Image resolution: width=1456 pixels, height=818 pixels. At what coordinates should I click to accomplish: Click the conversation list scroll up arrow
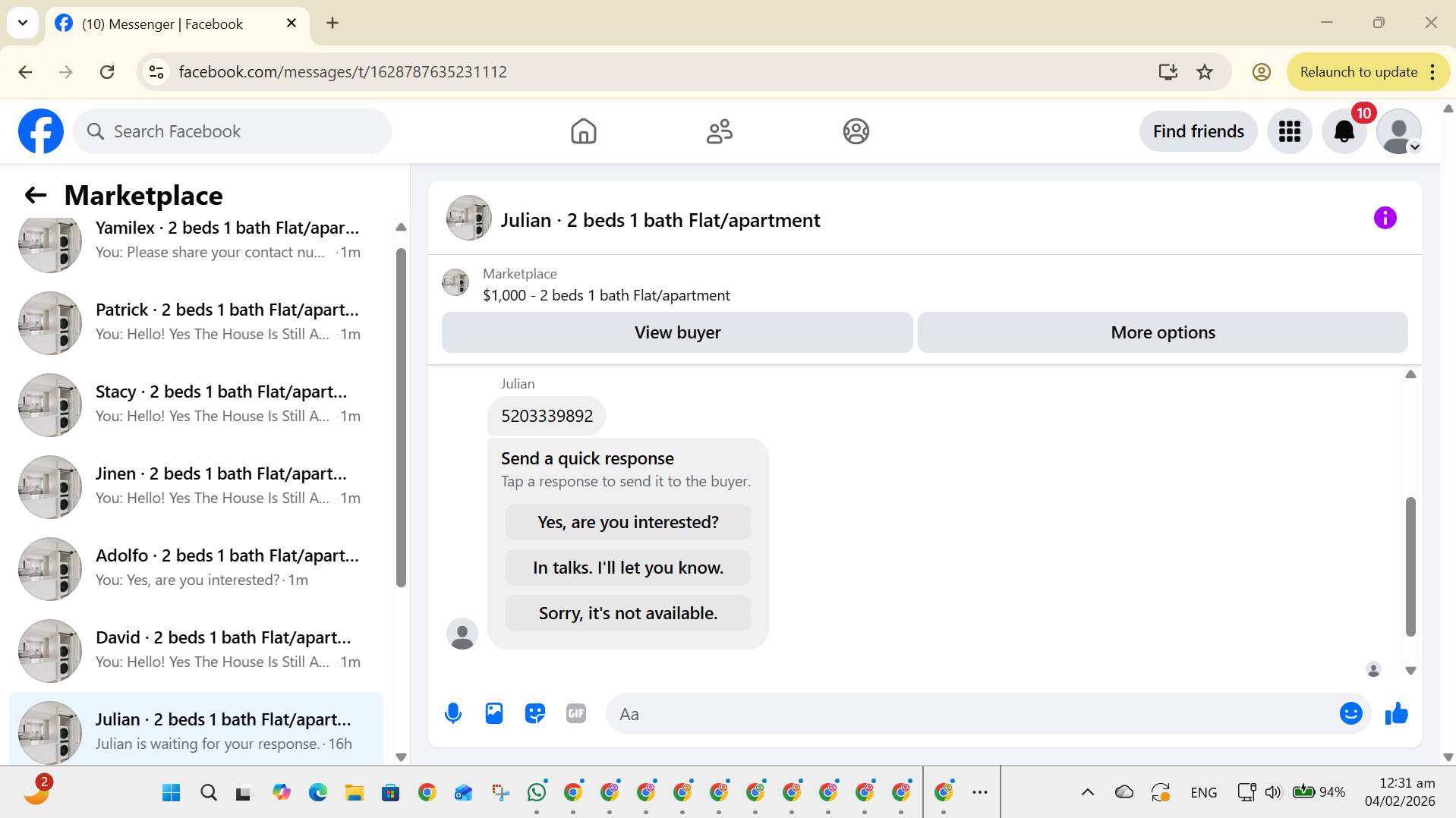[x=401, y=227]
